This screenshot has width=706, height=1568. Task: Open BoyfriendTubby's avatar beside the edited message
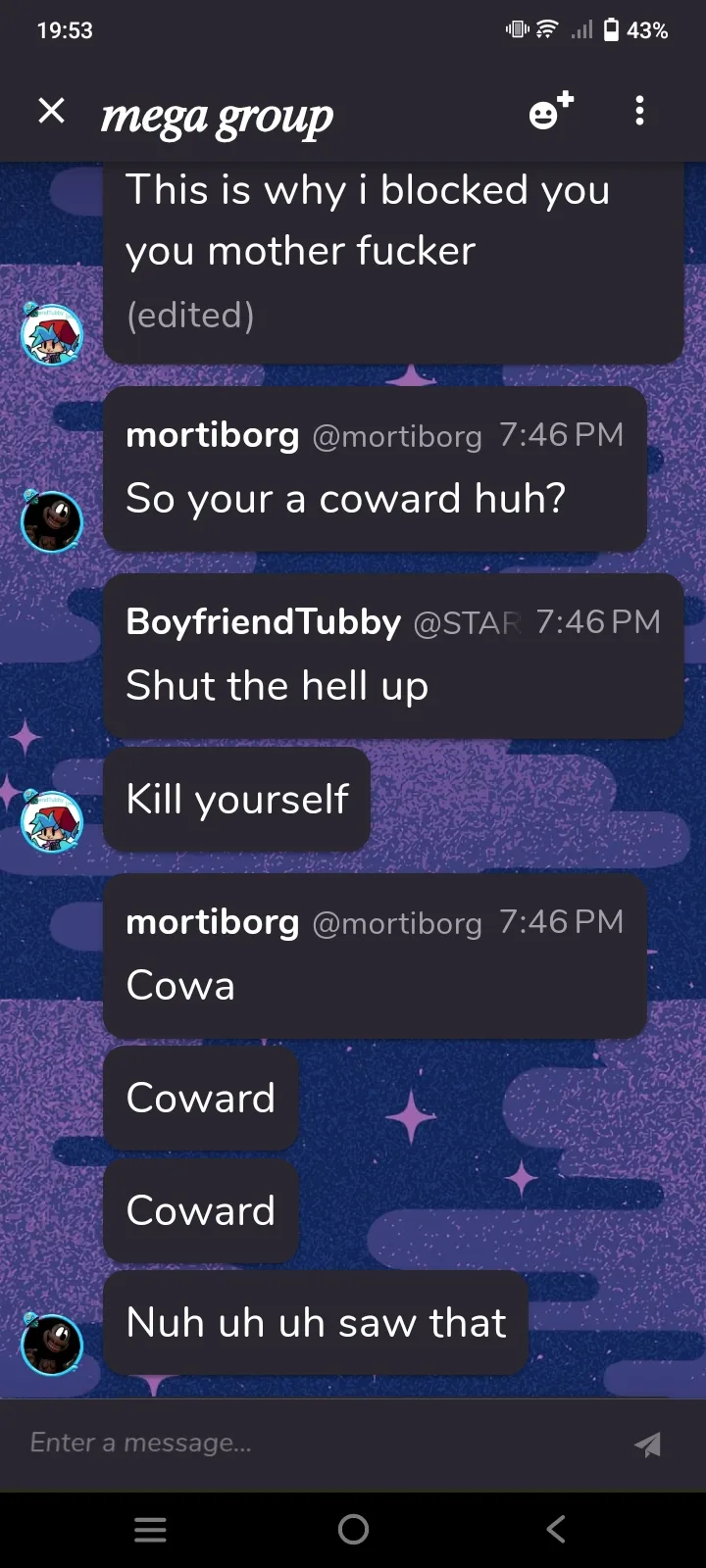click(x=51, y=334)
